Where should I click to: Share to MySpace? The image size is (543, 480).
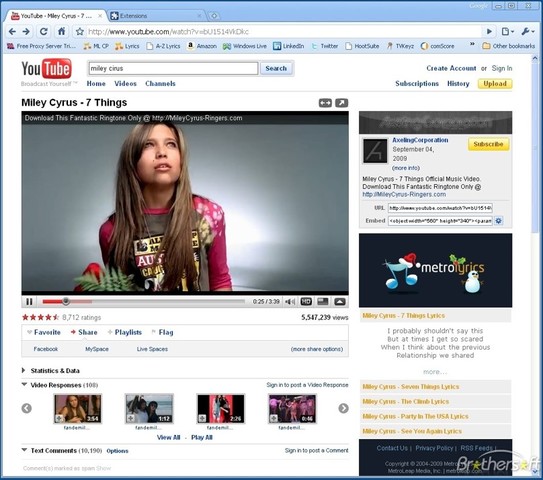(x=97, y=349)
